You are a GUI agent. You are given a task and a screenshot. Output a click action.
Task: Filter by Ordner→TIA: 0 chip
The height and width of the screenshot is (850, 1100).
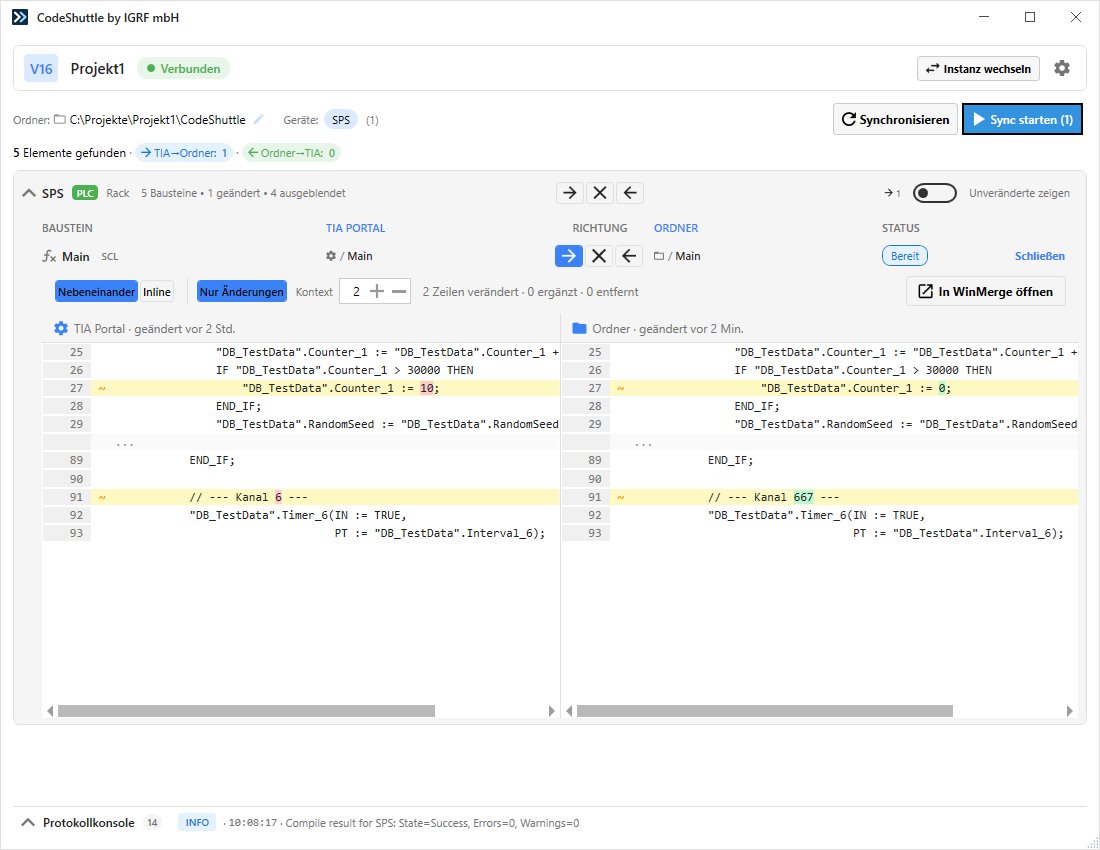291,152
